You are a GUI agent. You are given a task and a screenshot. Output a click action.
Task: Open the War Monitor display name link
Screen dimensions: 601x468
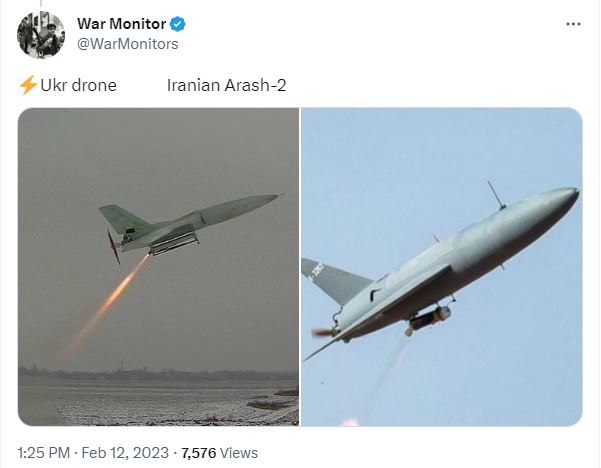[122, 24]
